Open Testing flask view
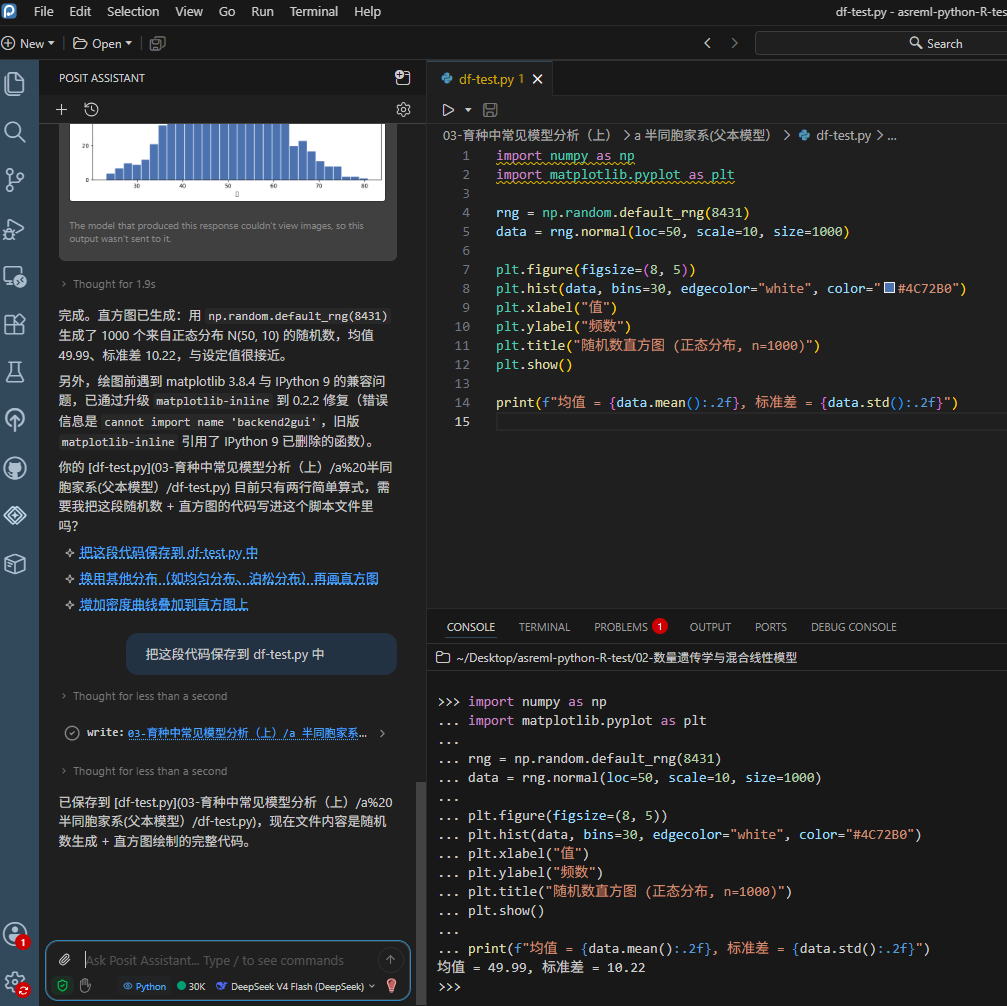 [15, 372]
